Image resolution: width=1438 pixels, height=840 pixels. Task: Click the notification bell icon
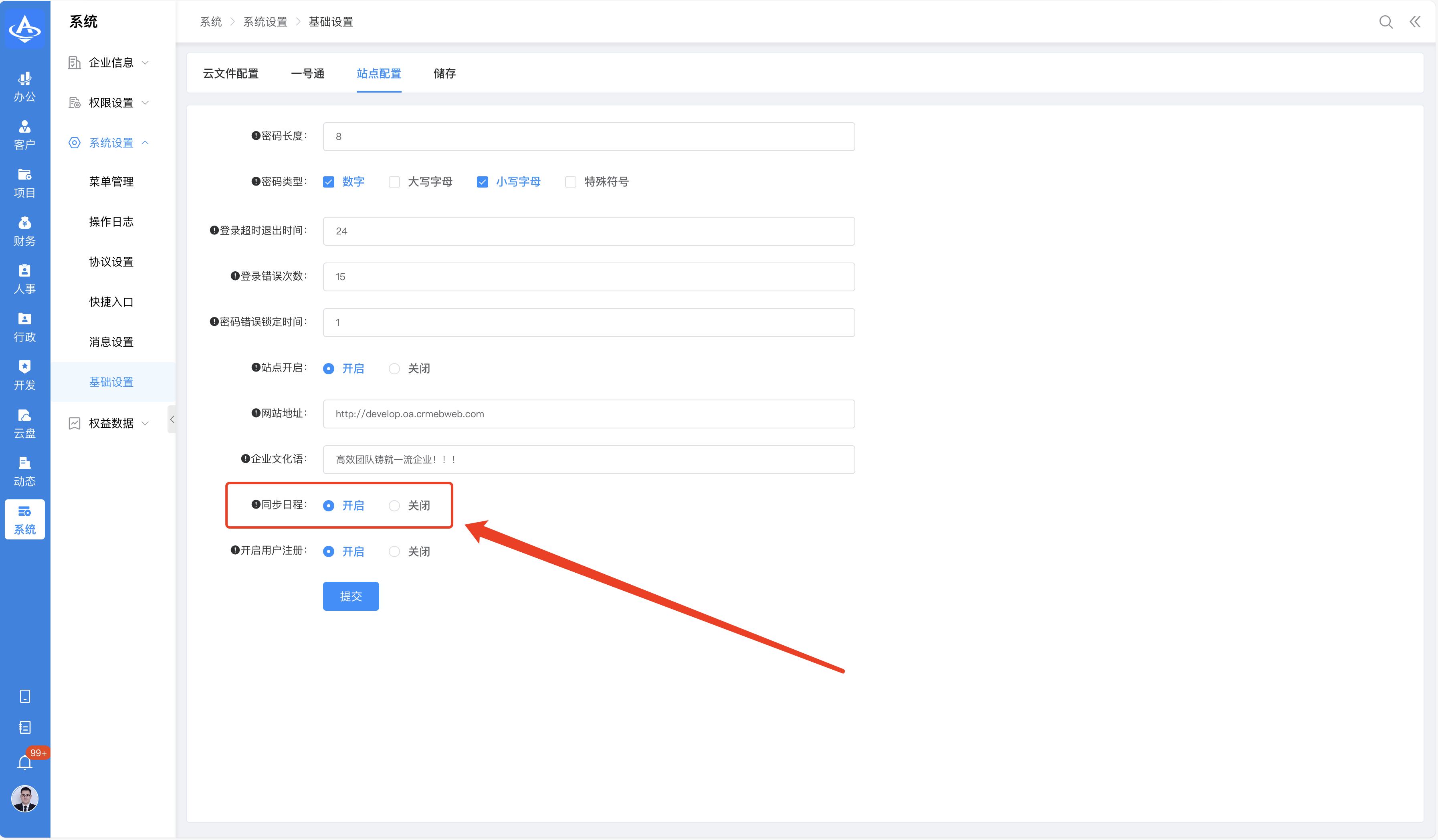tap(24, 762)
